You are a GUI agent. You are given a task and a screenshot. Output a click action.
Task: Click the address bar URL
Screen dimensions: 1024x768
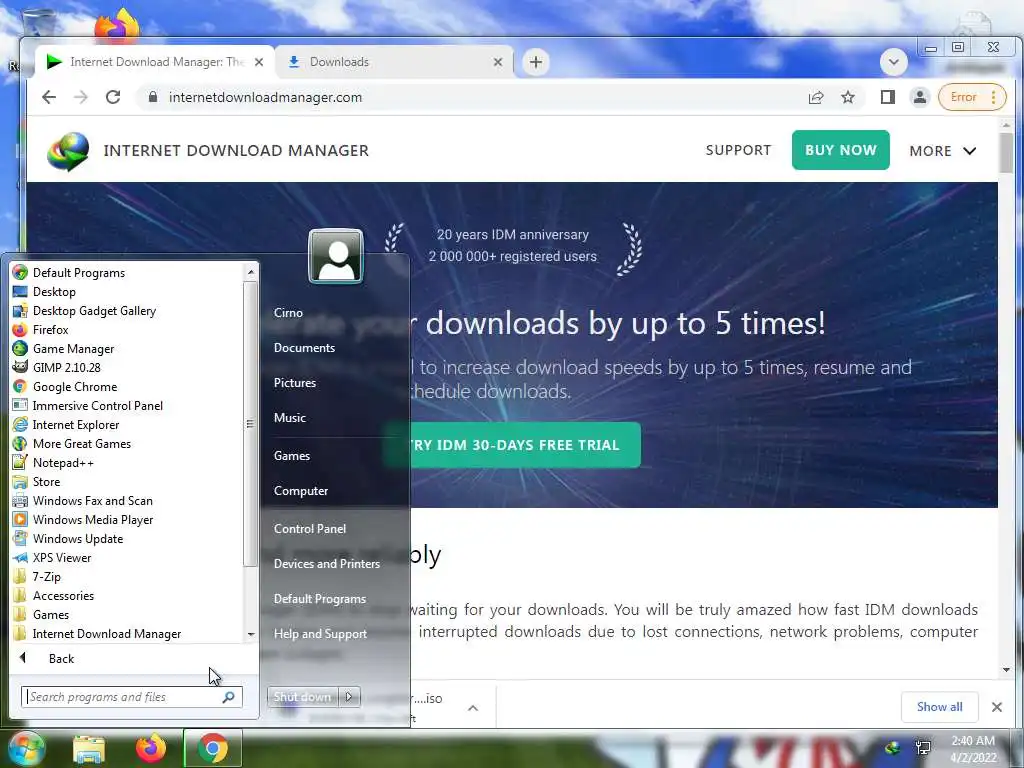(265, 97)
